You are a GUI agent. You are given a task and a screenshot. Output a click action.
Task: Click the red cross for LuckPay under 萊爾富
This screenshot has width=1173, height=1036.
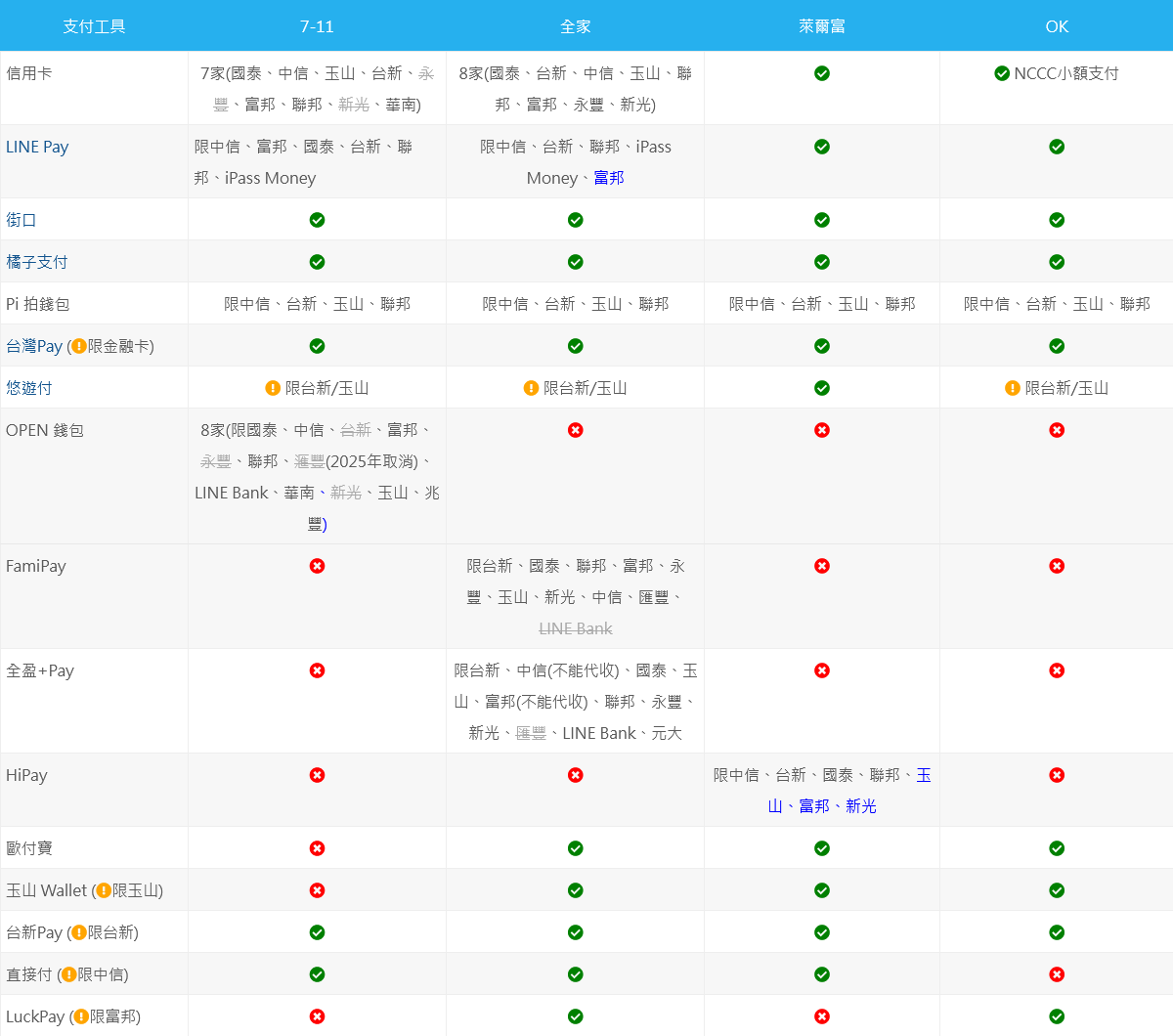[822, 1016]
